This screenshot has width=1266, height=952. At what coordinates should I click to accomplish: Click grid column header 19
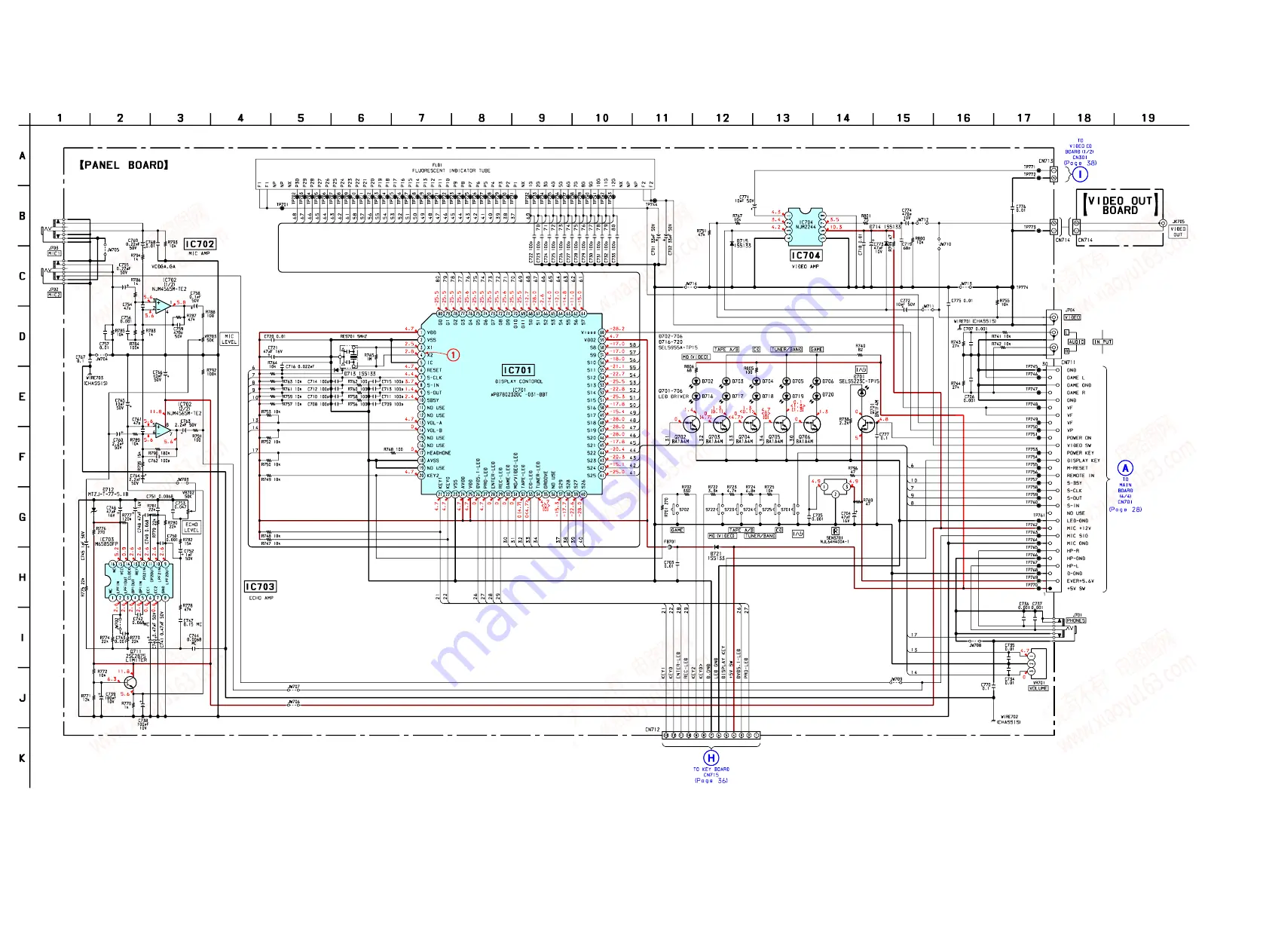pos(1148,118)
